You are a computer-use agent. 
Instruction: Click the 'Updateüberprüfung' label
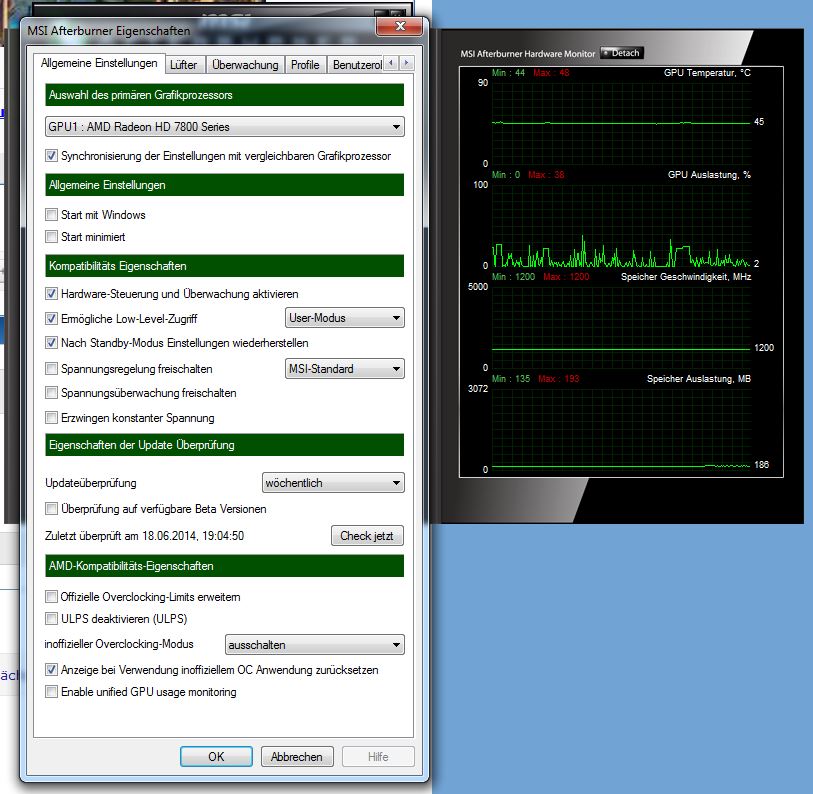tap(91, 483)
